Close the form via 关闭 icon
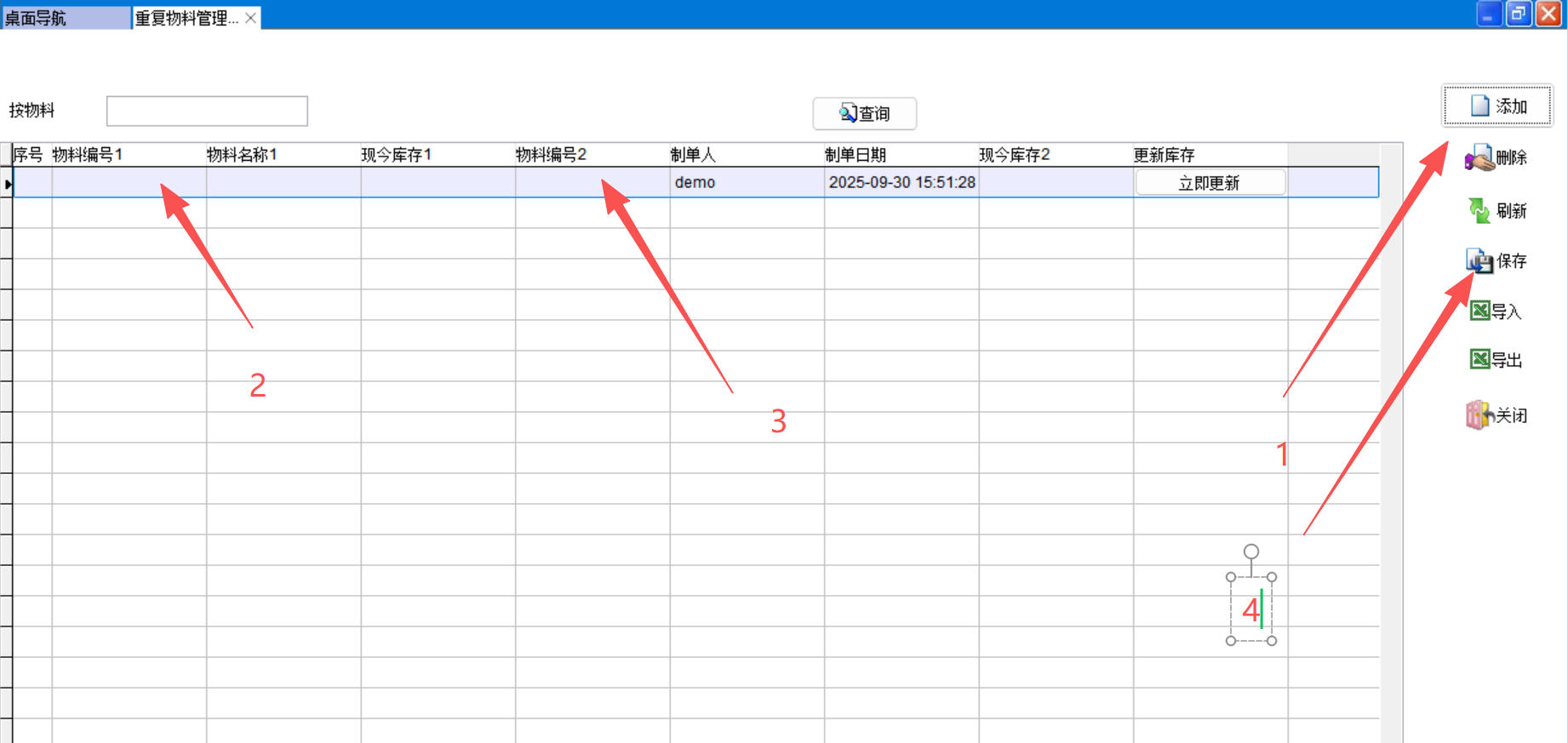Viewport: 1568px width, 743px height. pos(1479,415)
